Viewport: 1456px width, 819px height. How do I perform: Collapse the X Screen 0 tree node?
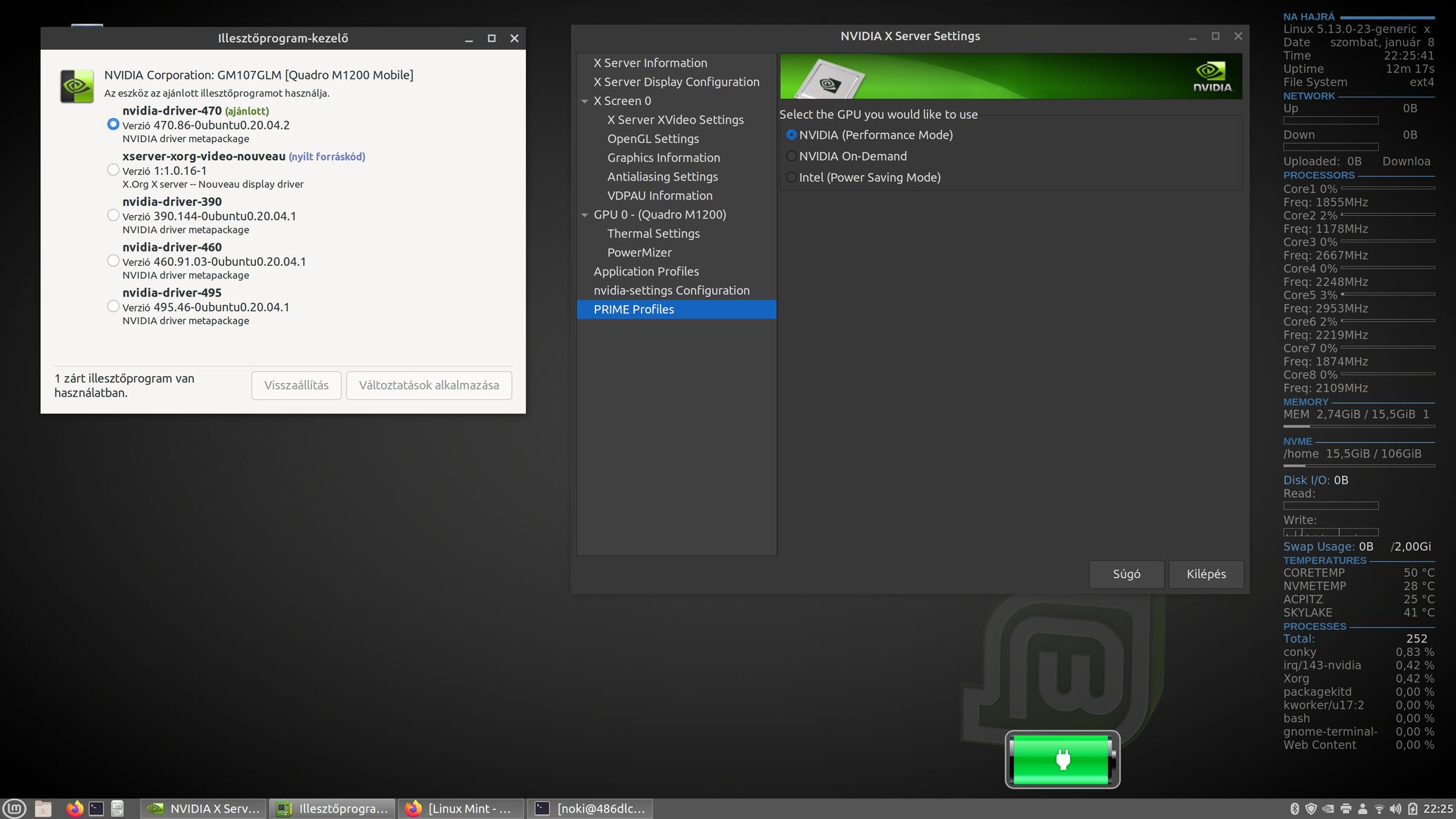tap(584, 101)
